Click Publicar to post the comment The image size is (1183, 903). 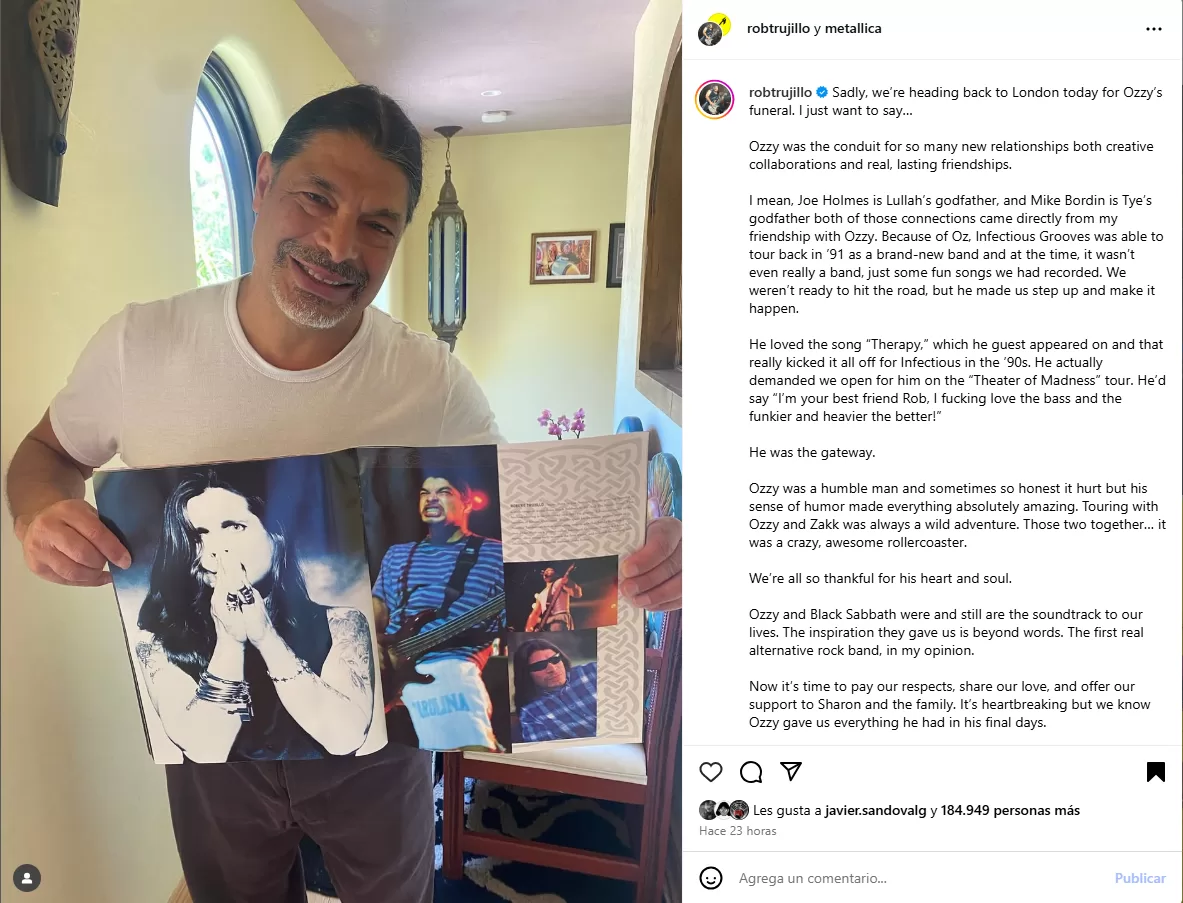pyautogui.click(x=1140, y=878)
